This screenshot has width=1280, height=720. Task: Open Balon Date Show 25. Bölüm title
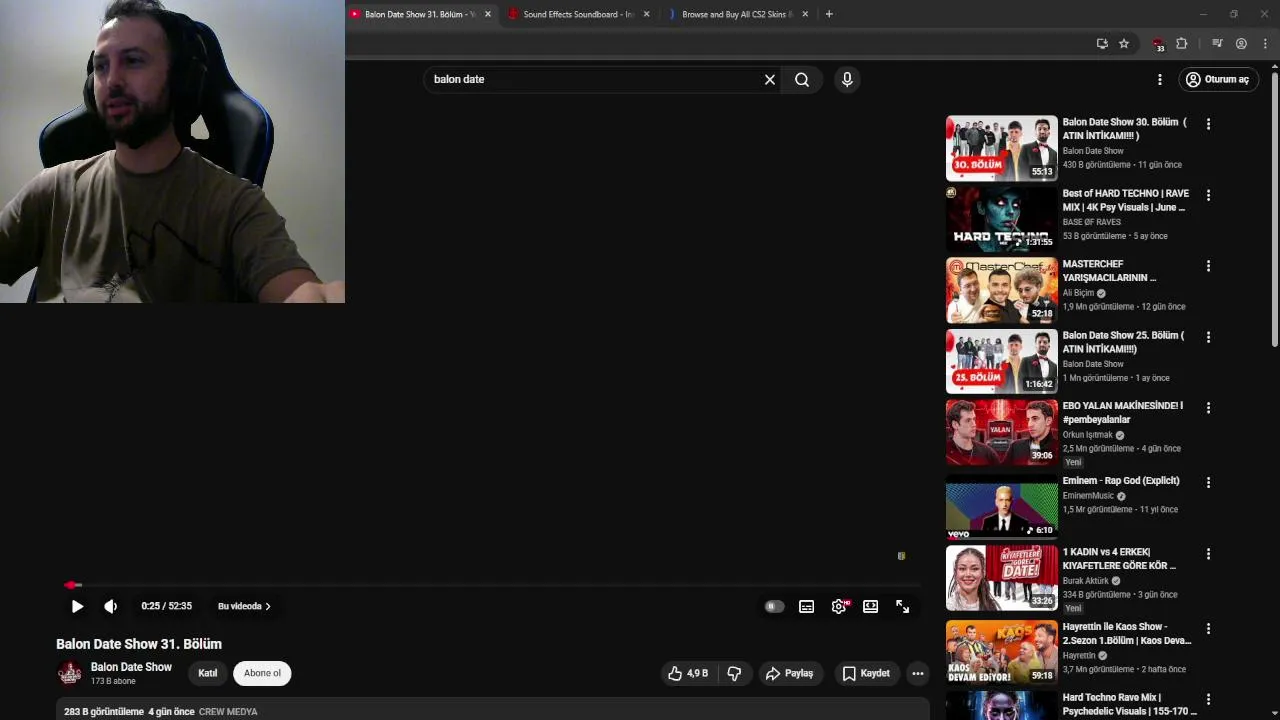(x=1124, y=342)
